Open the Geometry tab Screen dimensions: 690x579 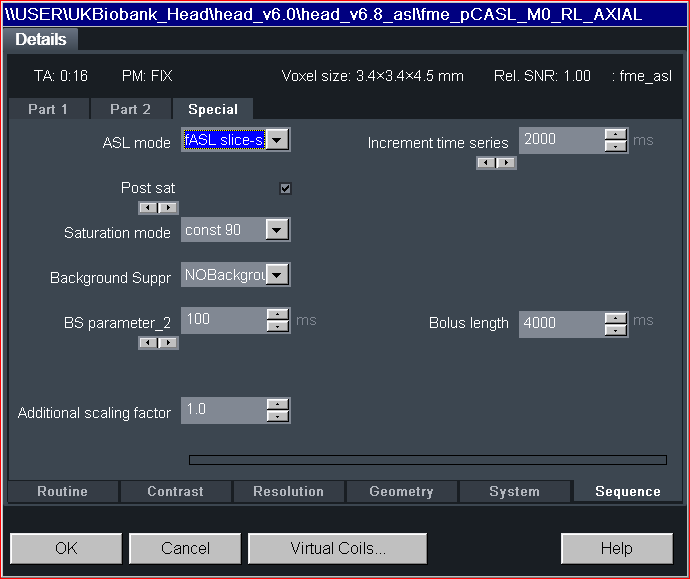[401, 491]
